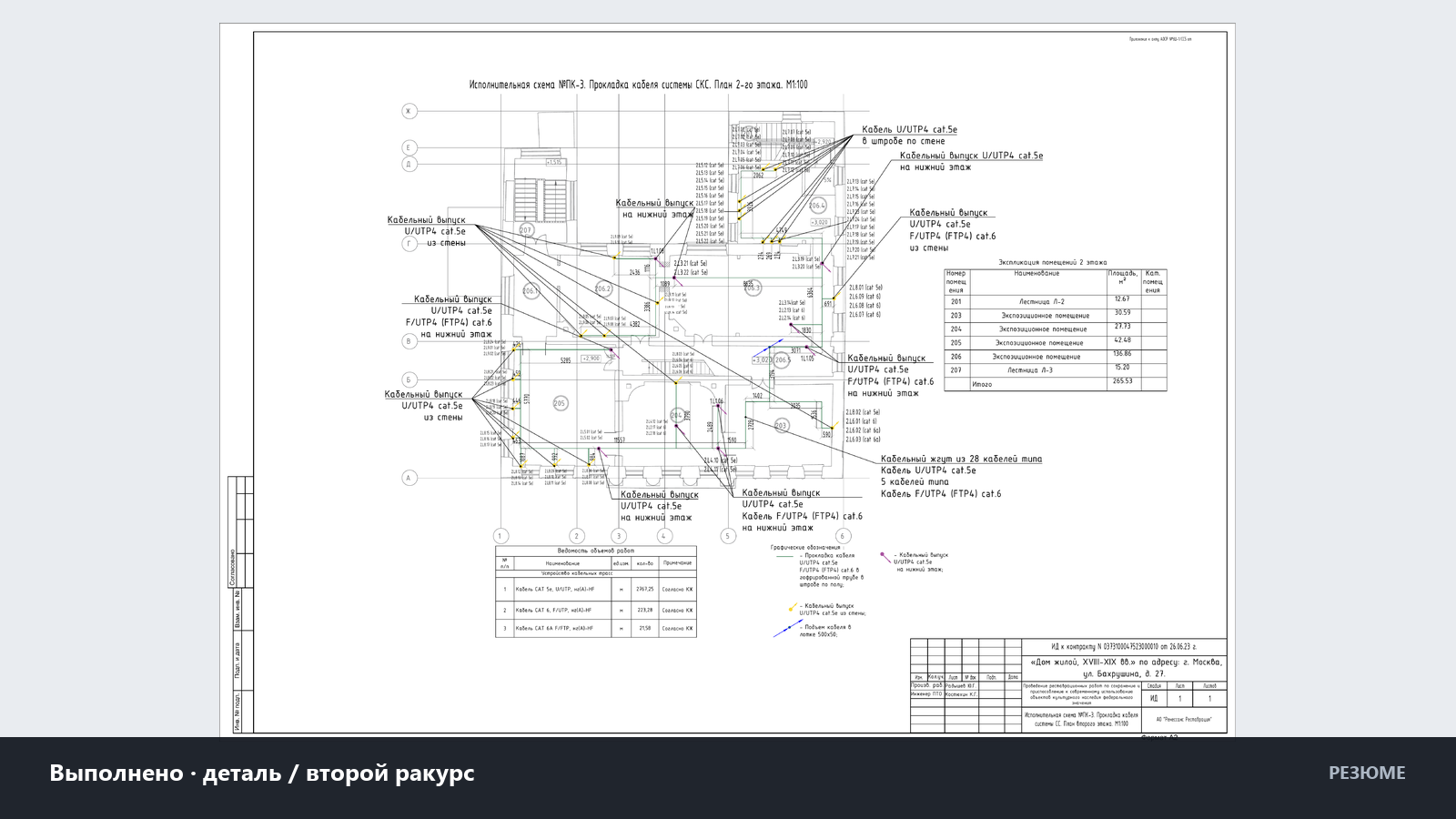The height and width of the screenshot is (819, 1456).
Task: Select the area value 42.48 in the explication table
Action: [1122, 340]
